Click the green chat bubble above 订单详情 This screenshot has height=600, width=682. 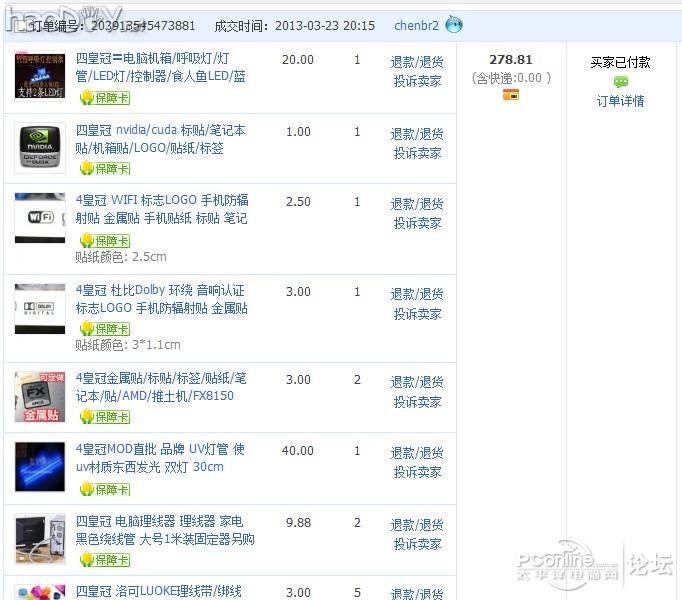[x=621, y=82]
